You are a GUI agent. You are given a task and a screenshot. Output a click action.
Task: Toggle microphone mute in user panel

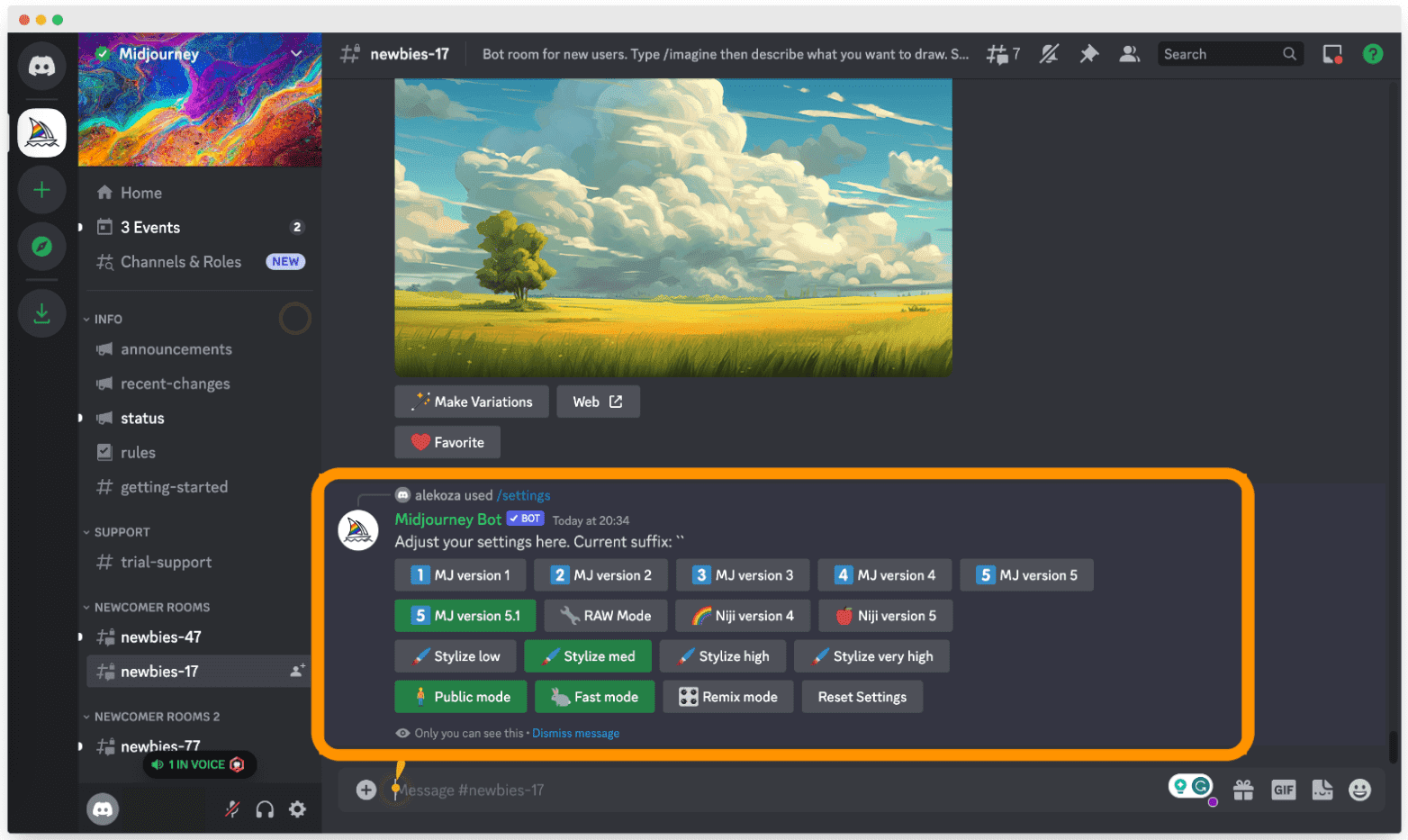click(x=232, y=809)
